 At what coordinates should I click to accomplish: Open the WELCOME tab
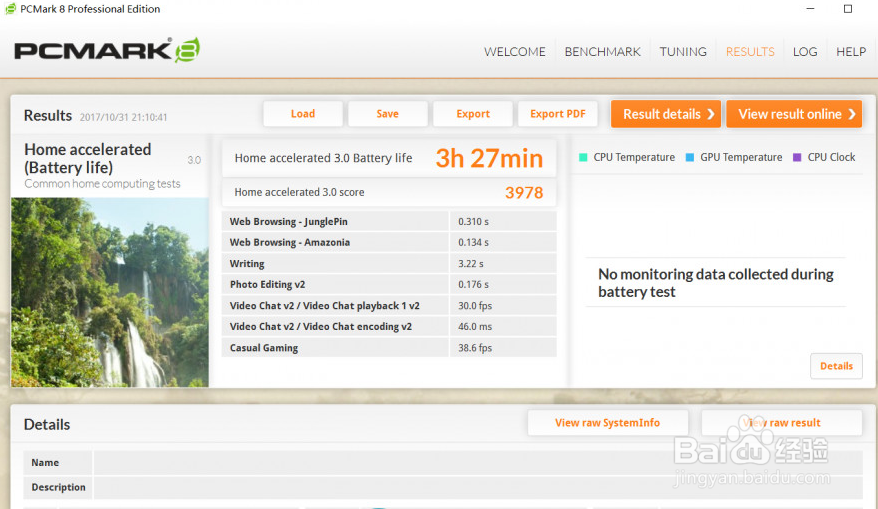(515, 52)
